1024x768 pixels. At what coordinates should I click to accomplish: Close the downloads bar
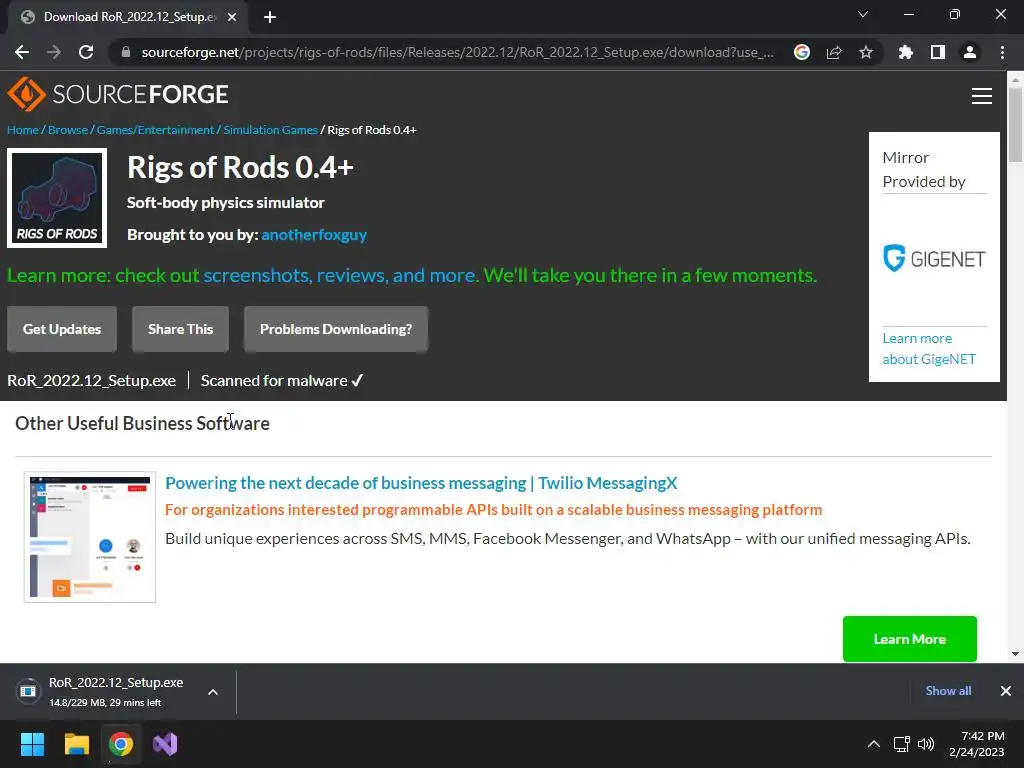tap(1006, 691)
